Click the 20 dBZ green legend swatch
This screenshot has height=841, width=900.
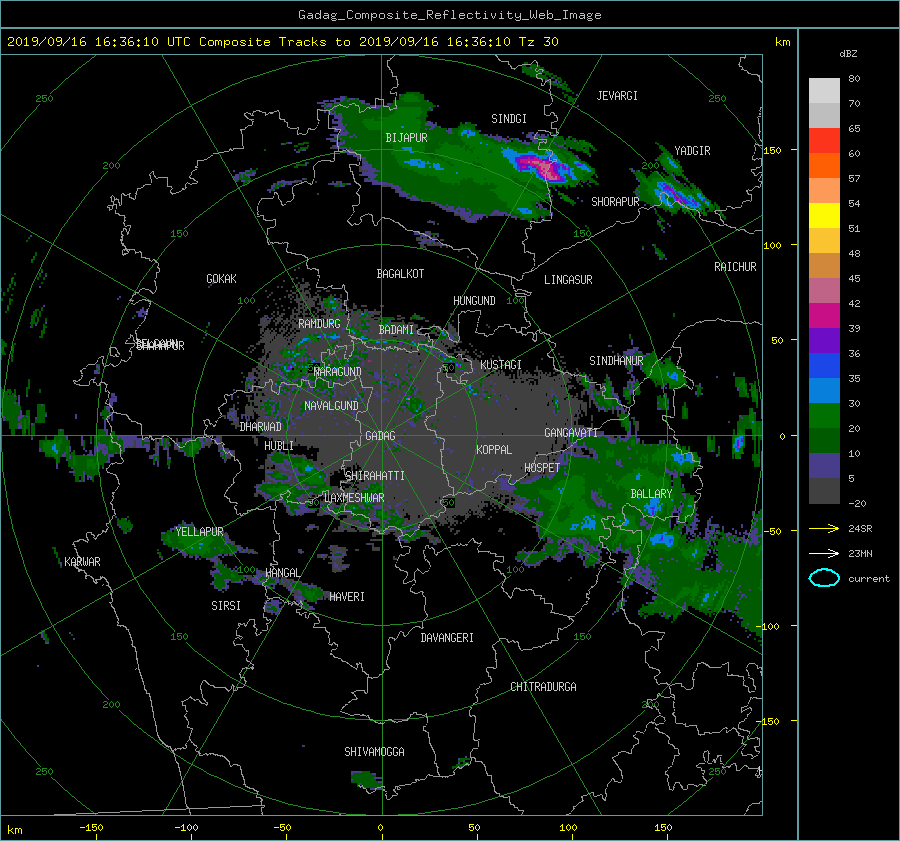824,415
